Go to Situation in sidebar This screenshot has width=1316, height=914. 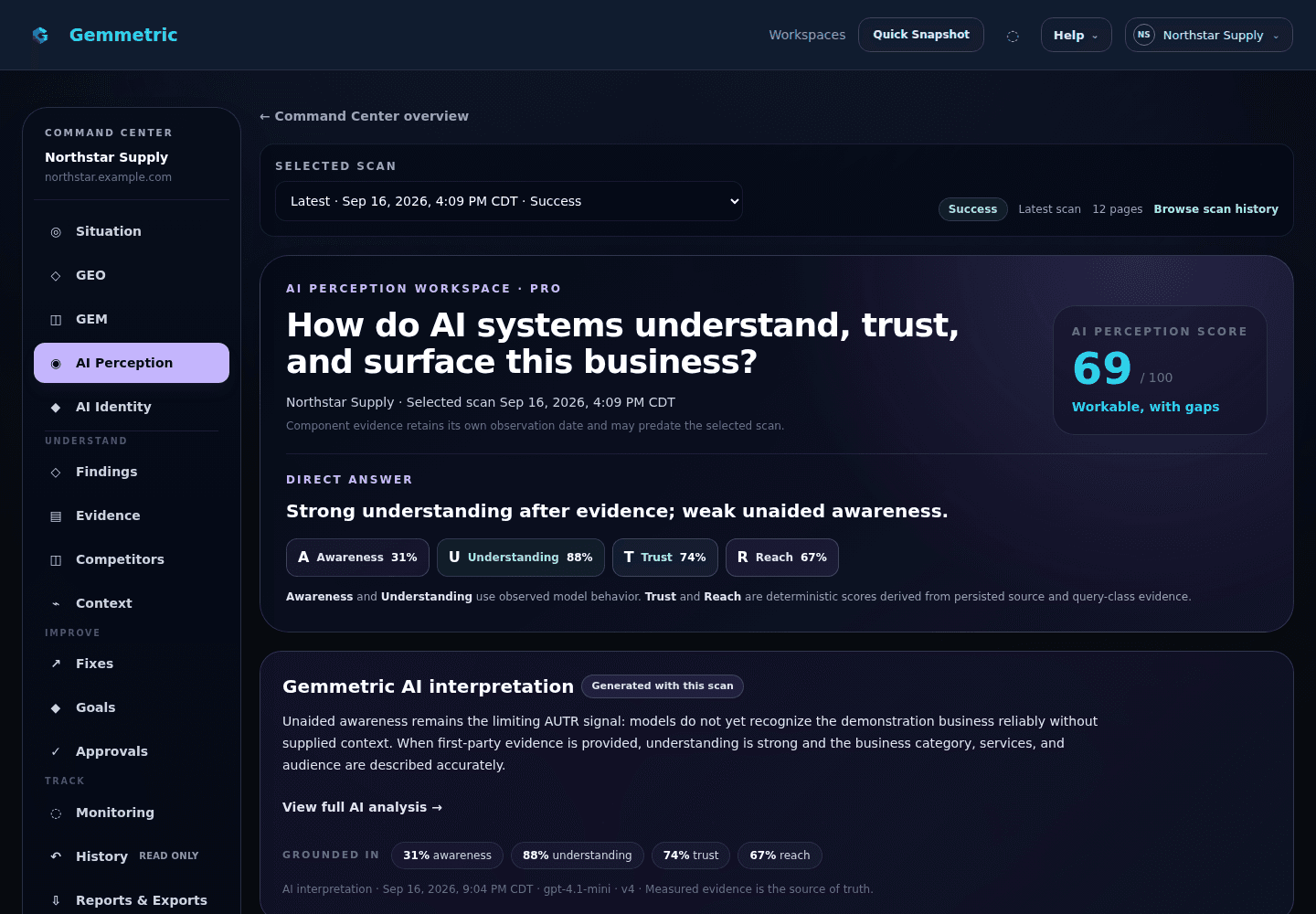(x=132, y=231)
